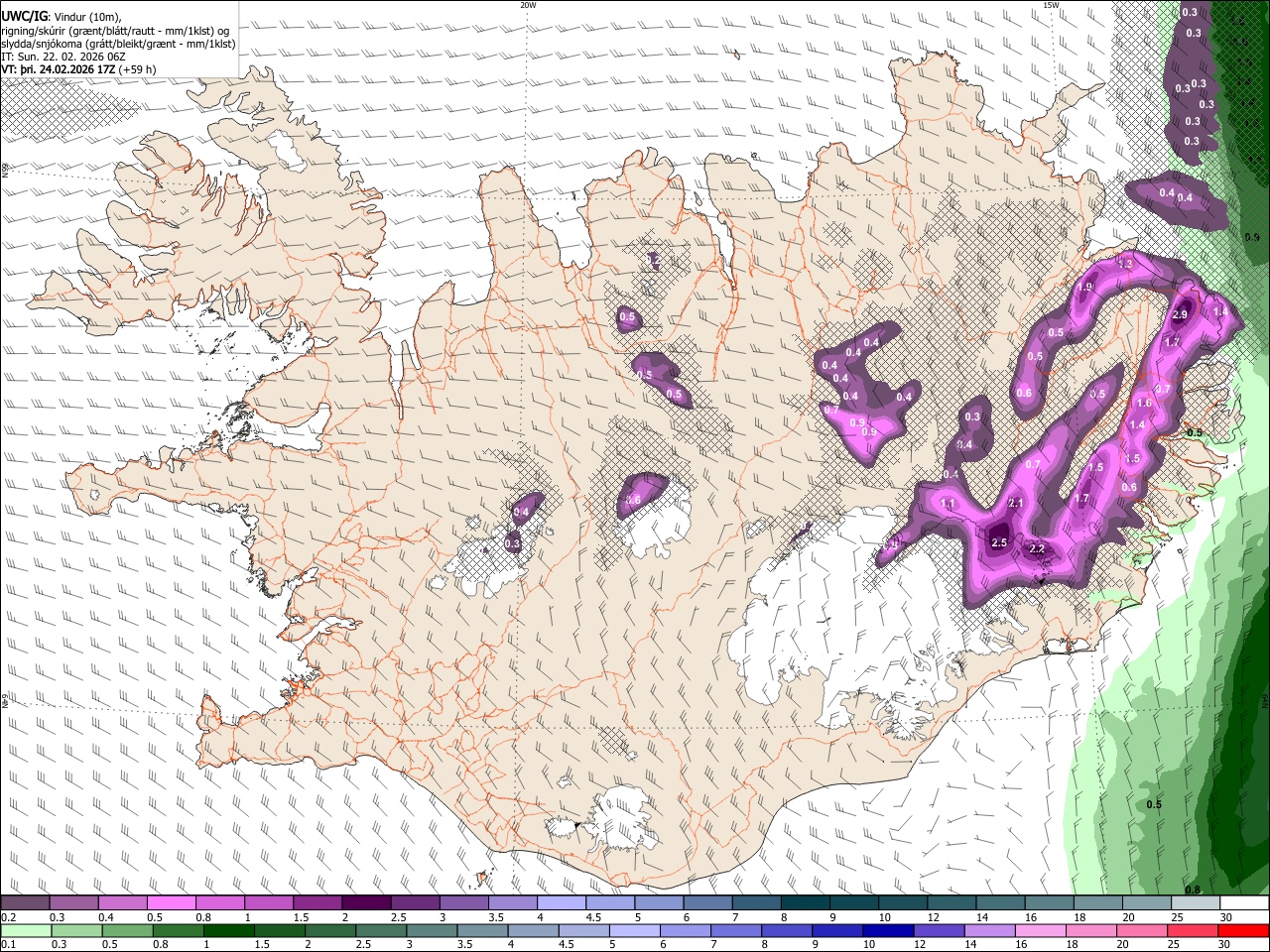Click the 'slydda/snjókoma' legend description line
This screenshot has height=952, width=1270.
coord(118,44)
